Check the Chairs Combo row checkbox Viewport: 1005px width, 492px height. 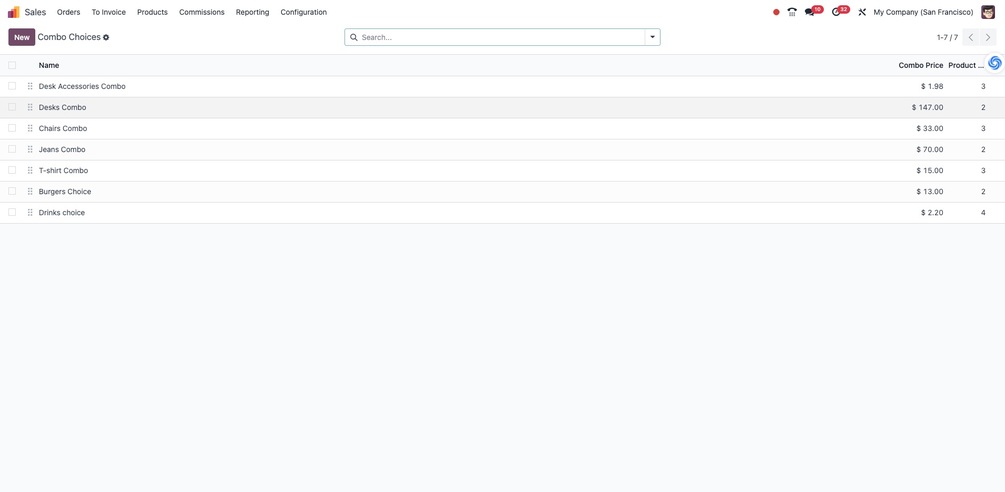[12, 128]
